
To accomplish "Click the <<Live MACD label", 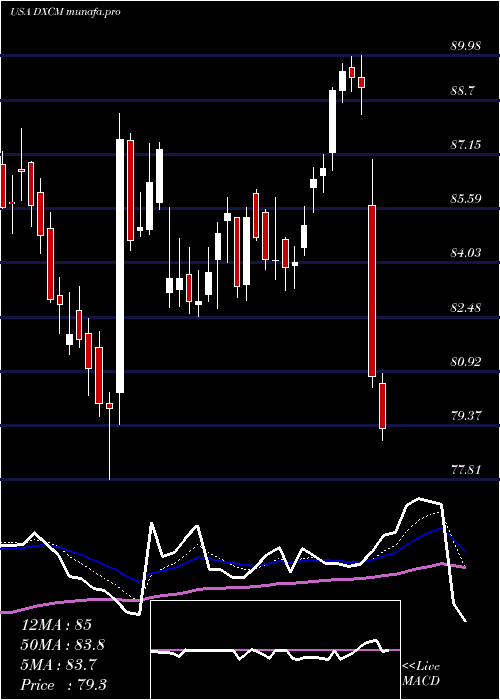I will tap(421, 674).
